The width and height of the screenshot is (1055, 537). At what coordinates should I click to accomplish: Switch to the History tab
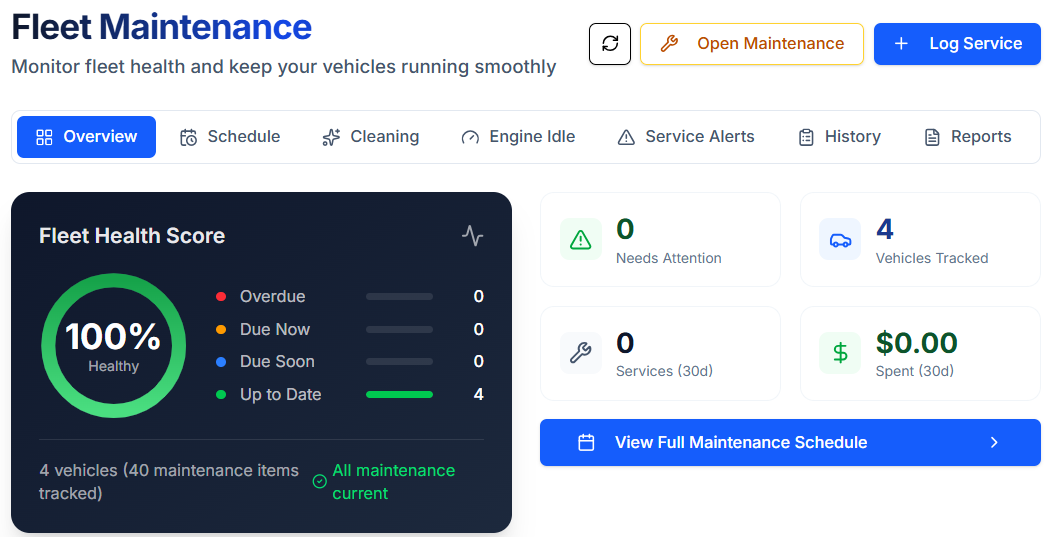838,137
